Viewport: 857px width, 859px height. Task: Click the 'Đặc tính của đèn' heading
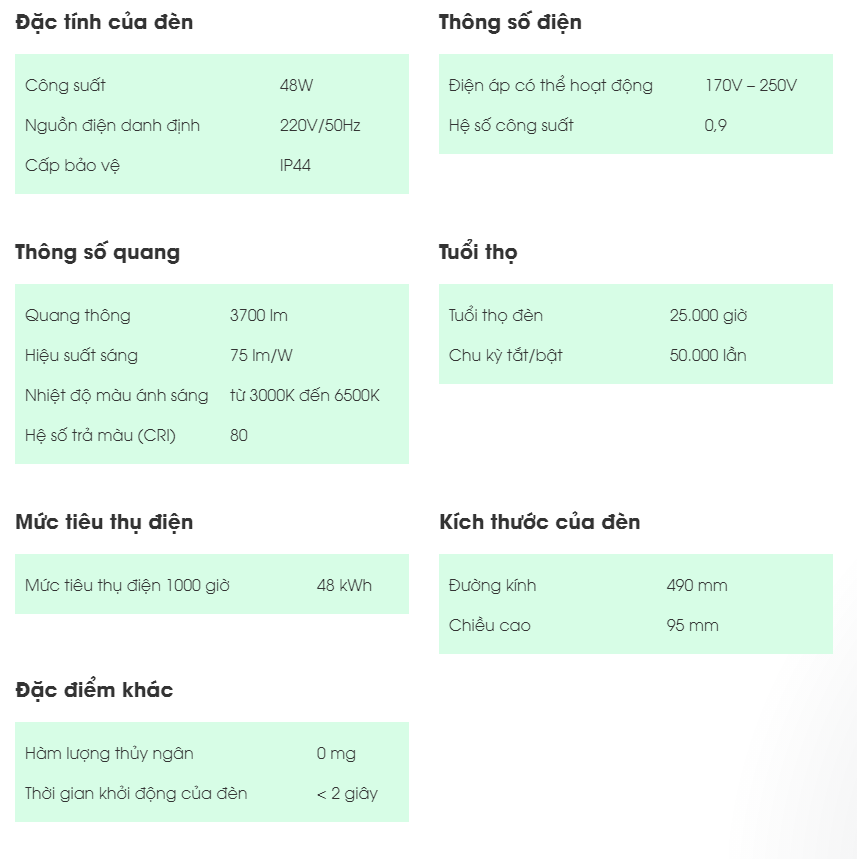(104, 22)
